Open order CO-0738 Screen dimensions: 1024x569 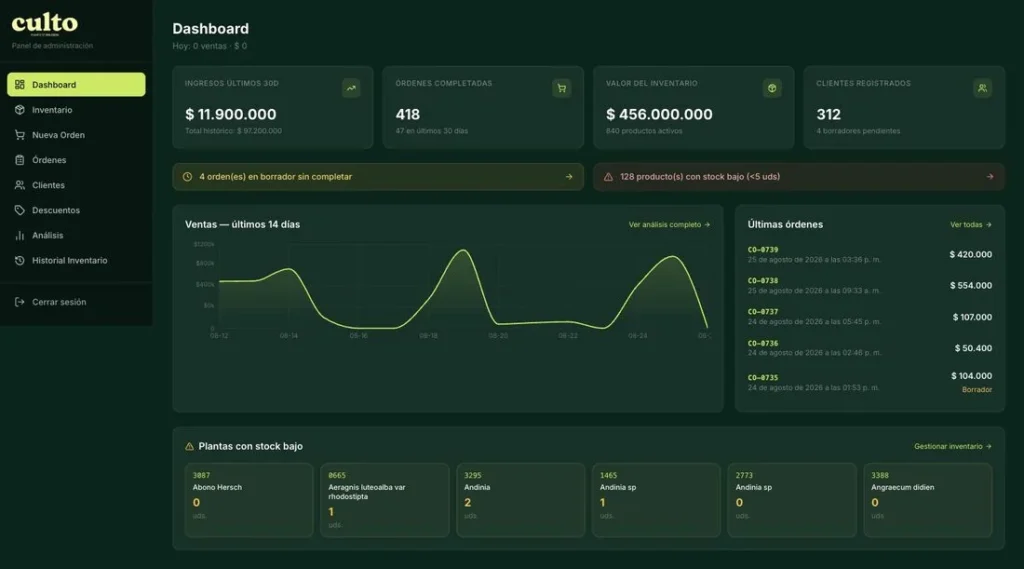click(869, 285)
